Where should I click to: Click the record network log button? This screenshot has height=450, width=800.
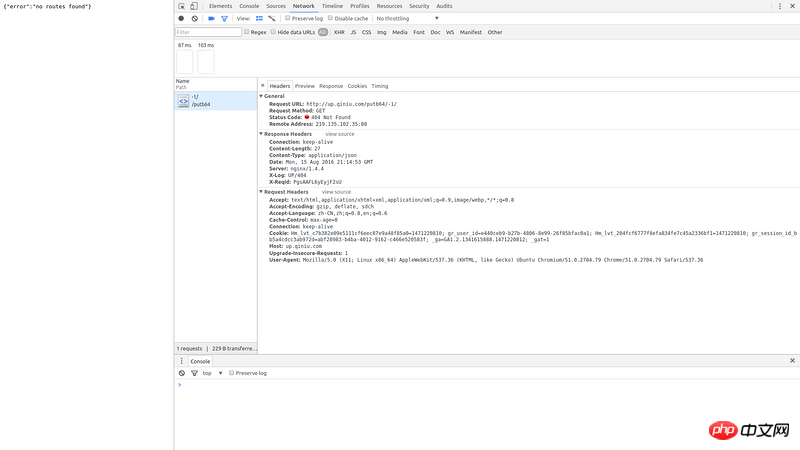click(x=181, y=18)
